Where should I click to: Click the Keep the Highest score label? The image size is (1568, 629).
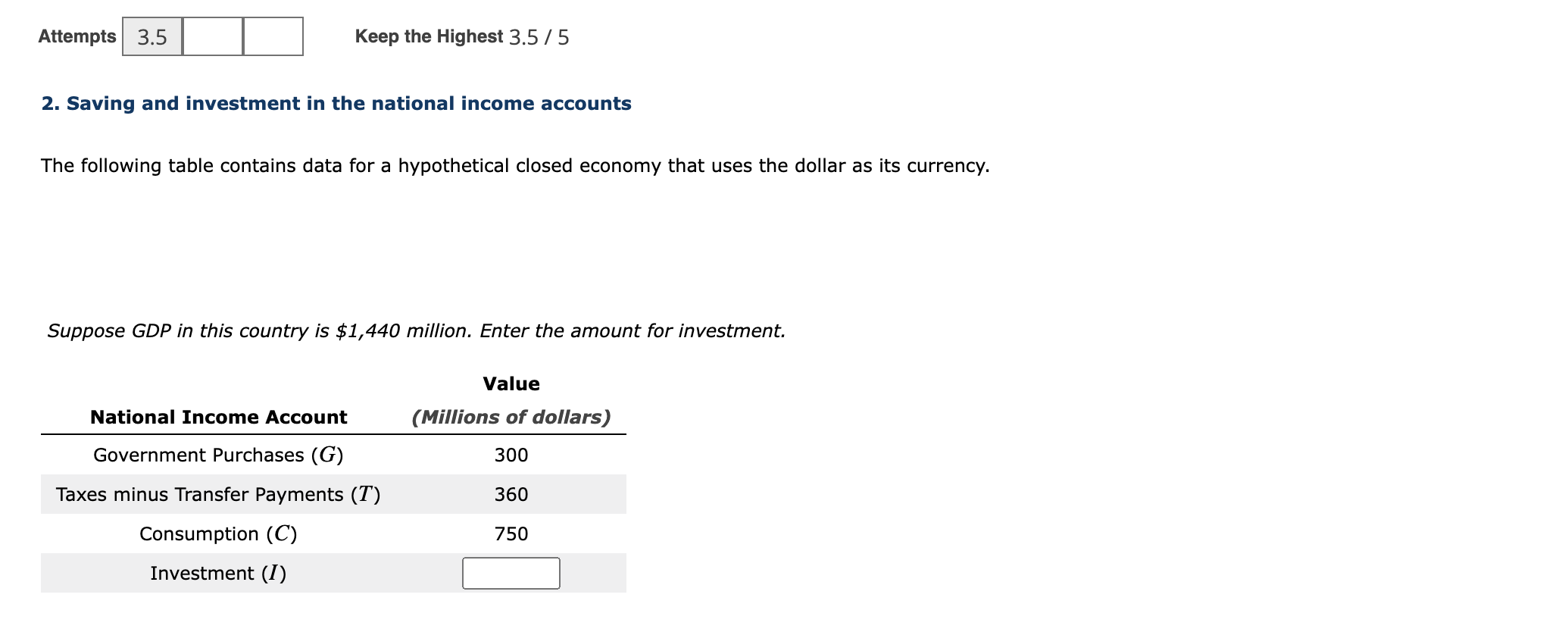pyautogui.click(x=429, y=36)
